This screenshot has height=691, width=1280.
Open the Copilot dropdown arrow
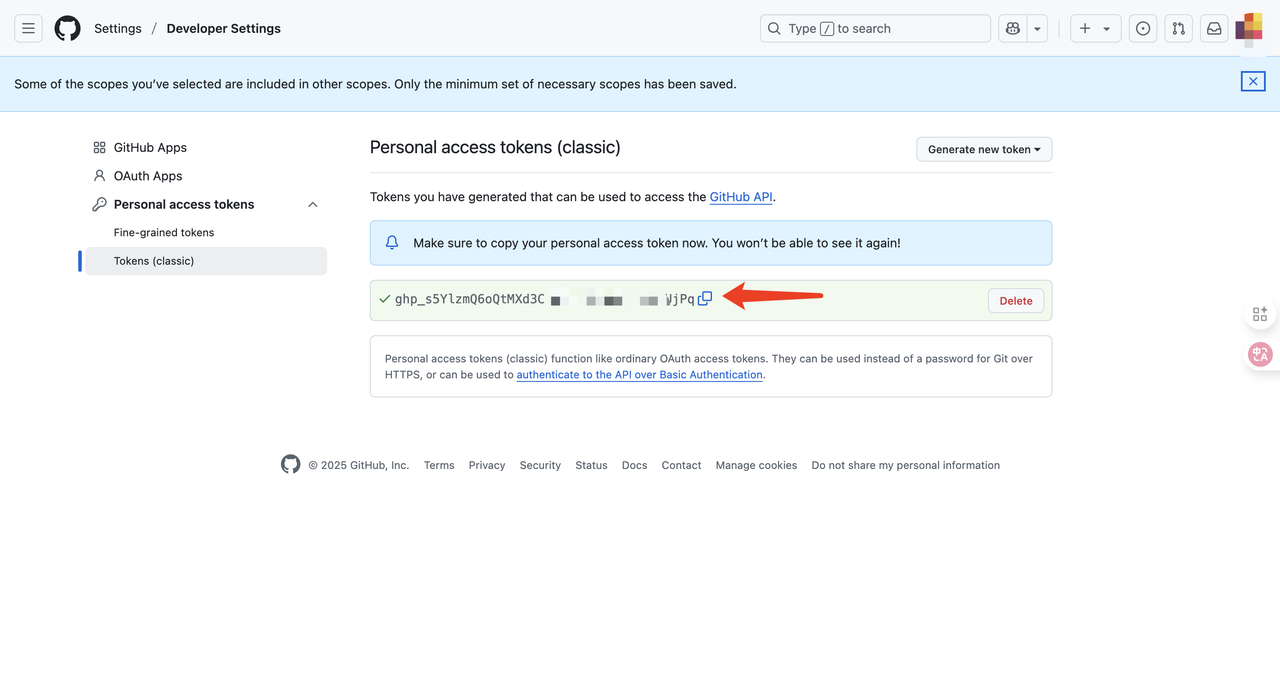point(1037,29)
